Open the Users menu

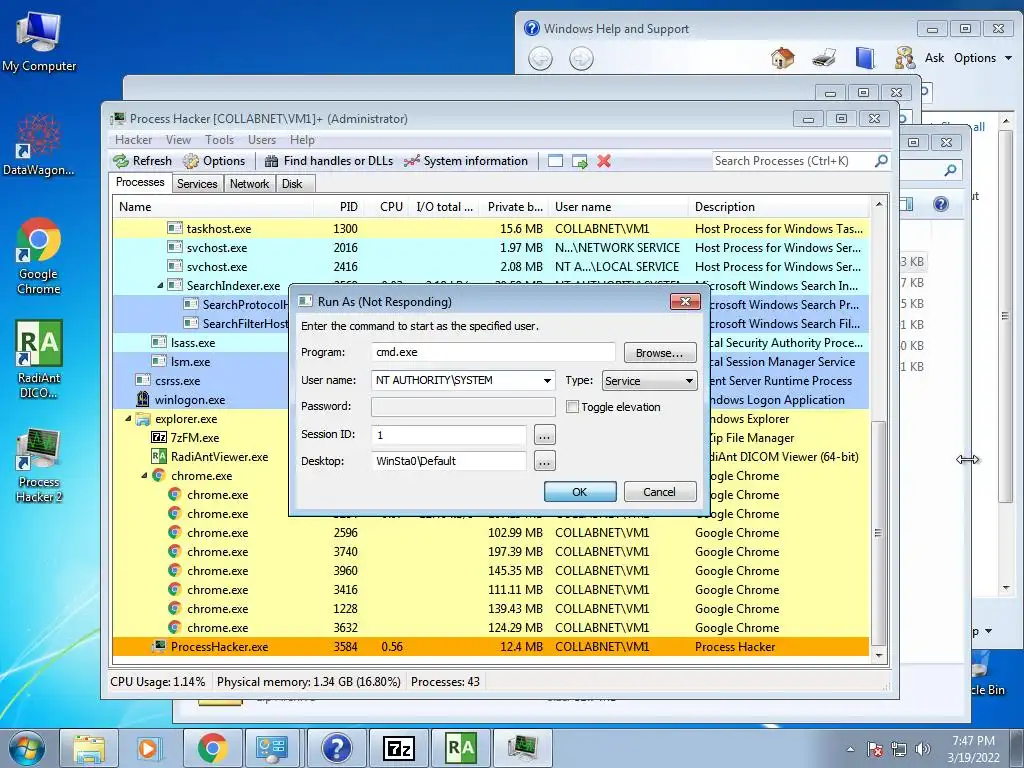262,140
